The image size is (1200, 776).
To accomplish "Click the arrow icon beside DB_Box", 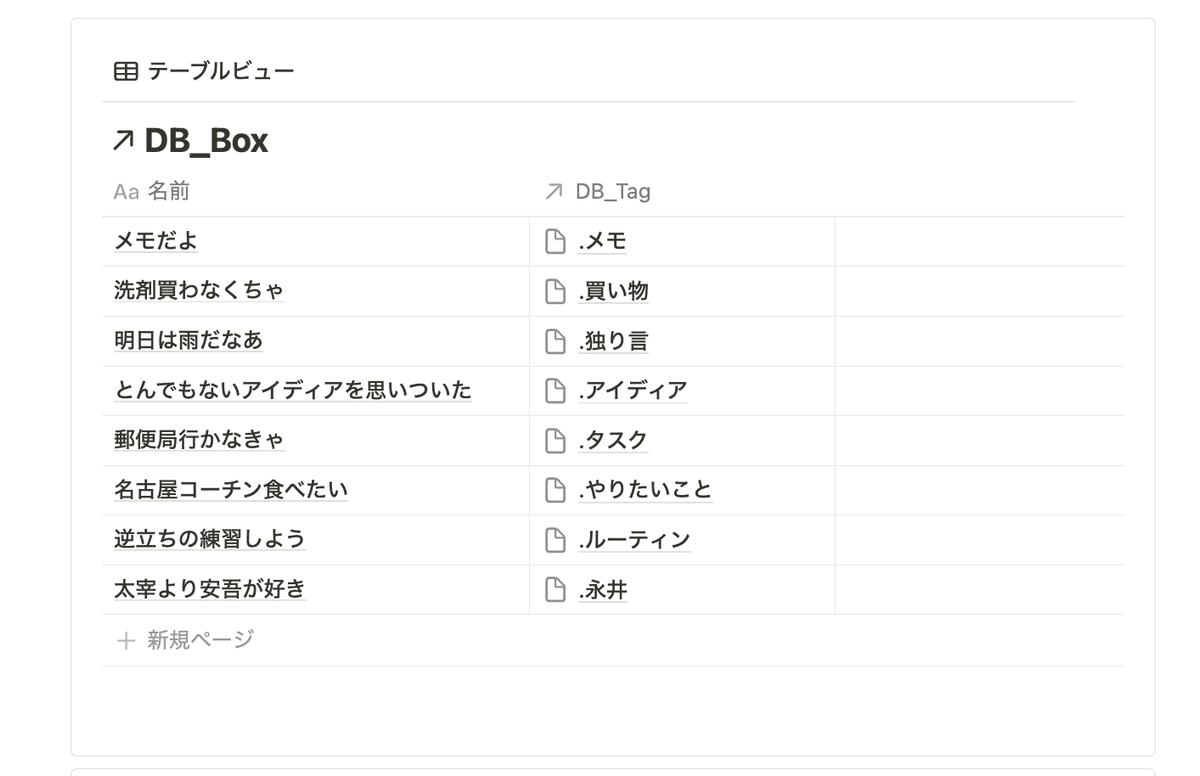I will (x=123, y=142).
